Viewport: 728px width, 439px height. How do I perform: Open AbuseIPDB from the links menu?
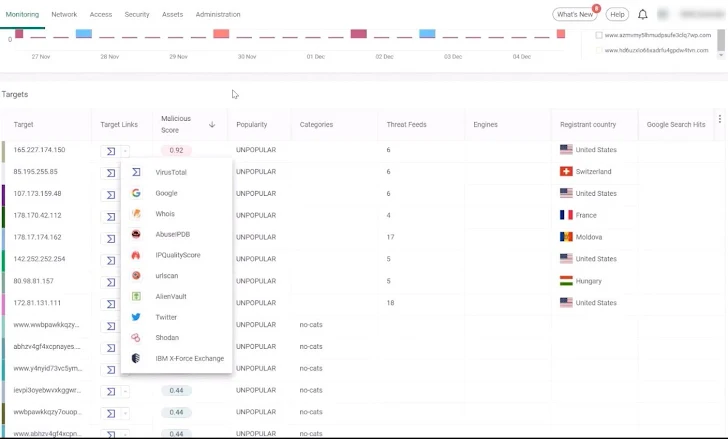click(x=172, y=234)
